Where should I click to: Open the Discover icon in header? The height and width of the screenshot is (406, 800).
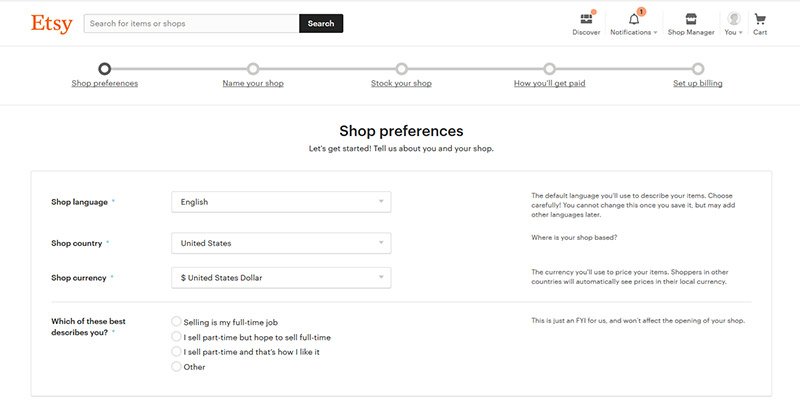click(x=586, y=19)
